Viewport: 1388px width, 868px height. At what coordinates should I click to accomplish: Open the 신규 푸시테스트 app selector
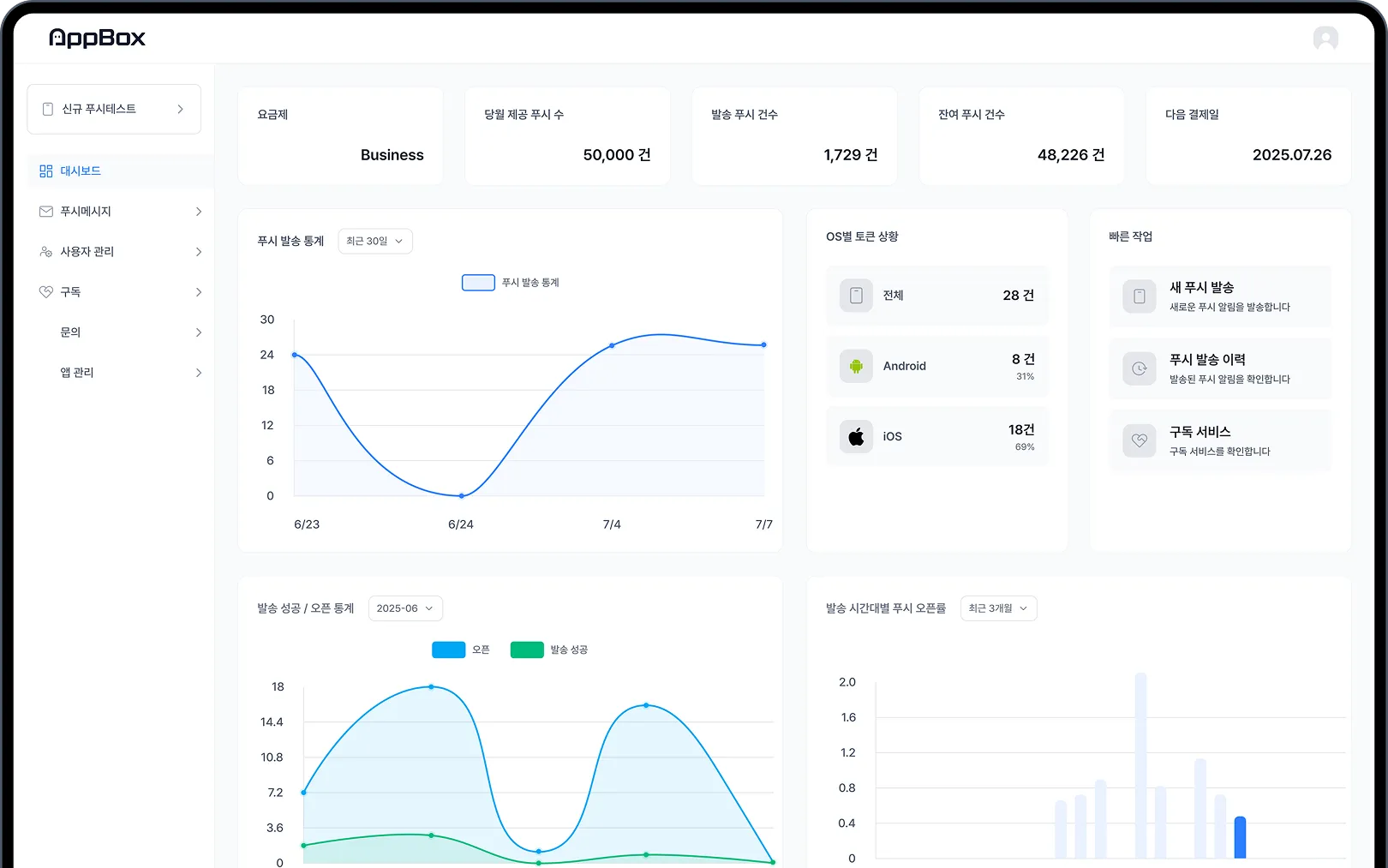coord(114,109)
